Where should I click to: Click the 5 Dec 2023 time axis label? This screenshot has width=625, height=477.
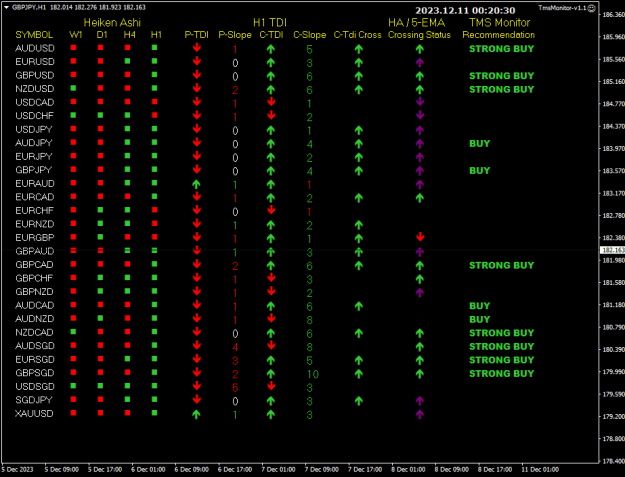click(x=18, y=469)
